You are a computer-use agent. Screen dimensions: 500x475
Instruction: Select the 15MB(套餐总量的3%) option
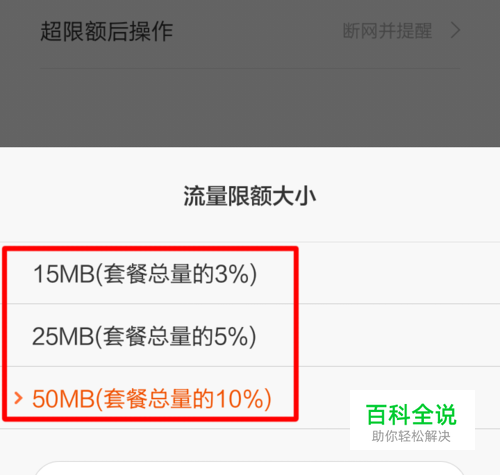point(250,273)
